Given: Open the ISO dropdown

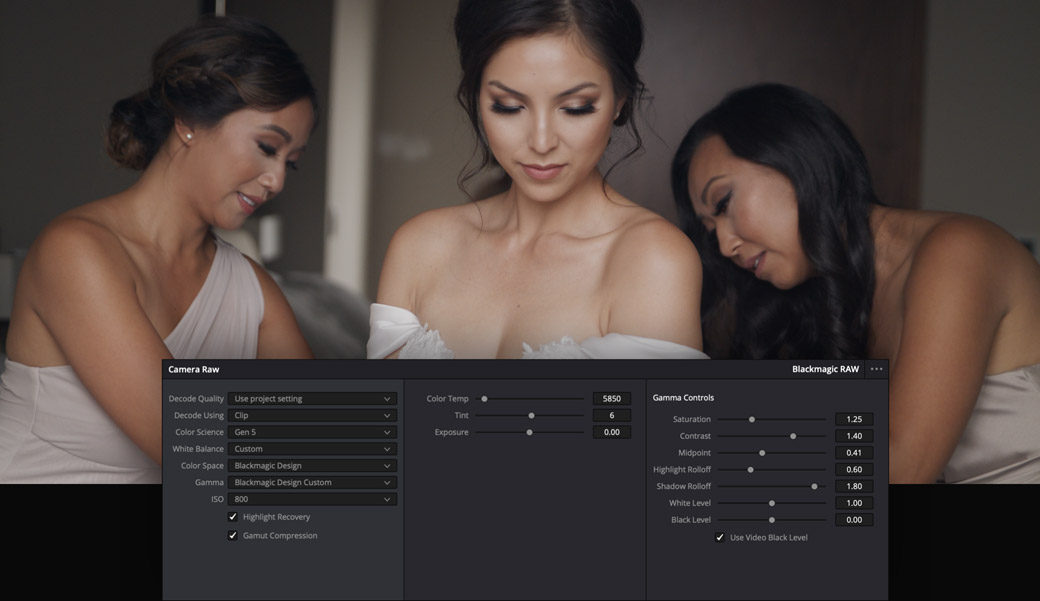Looking at the screenshot, I should (x=312, y=499).
